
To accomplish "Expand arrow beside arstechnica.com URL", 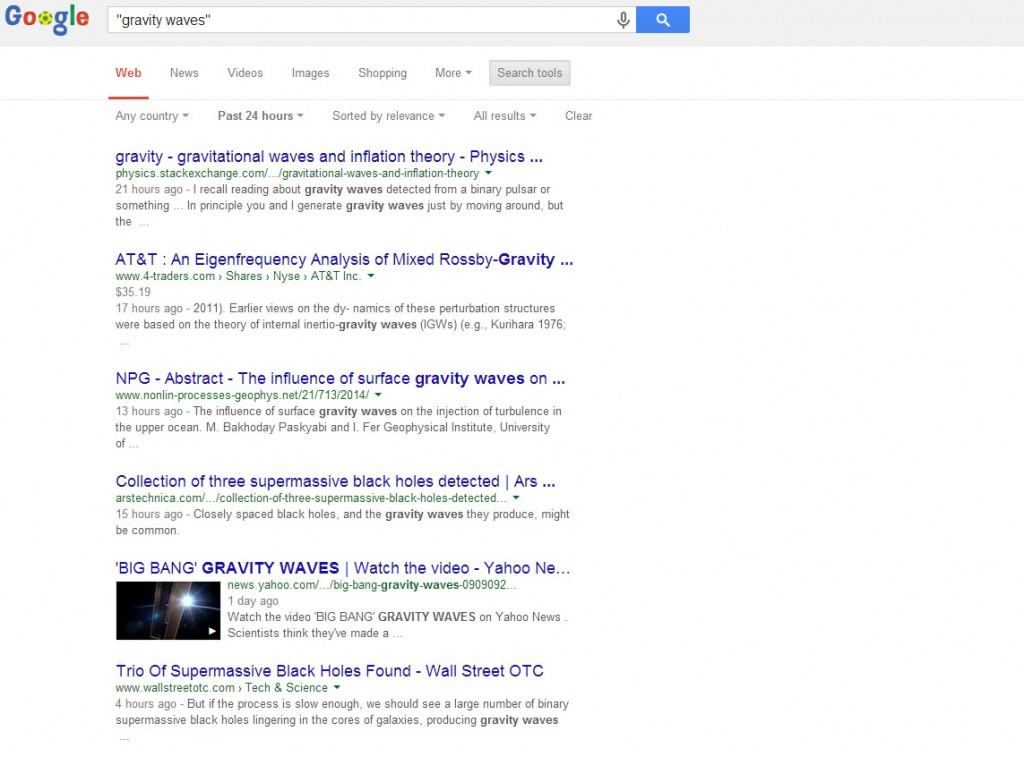I will pos(516,498).
